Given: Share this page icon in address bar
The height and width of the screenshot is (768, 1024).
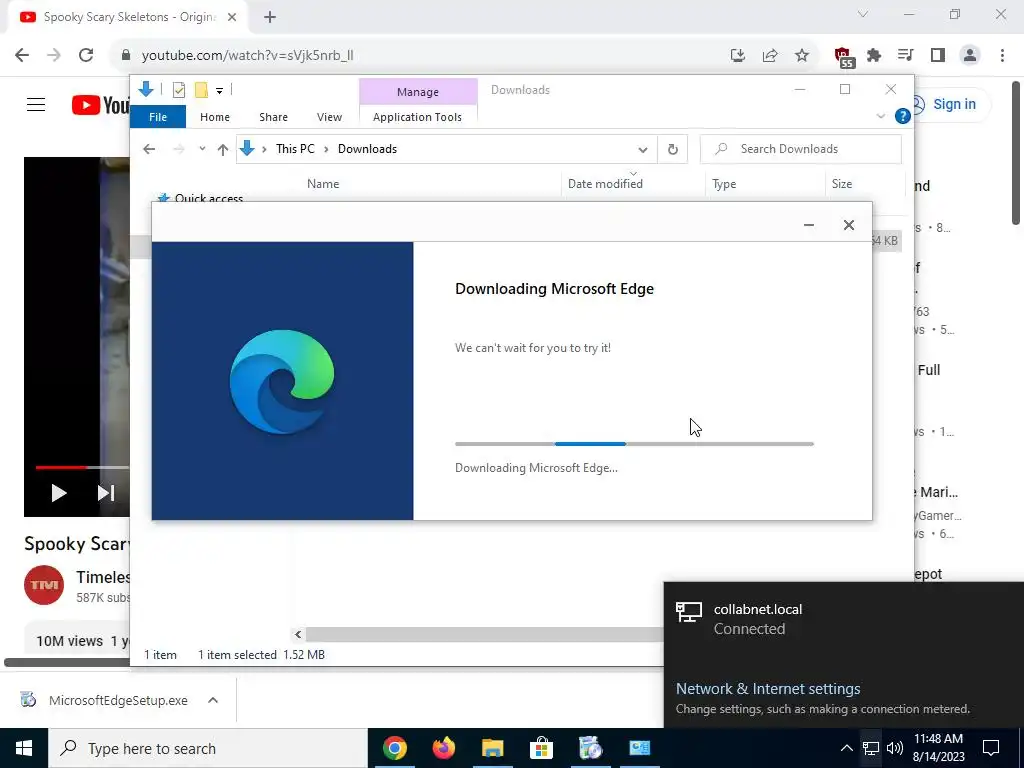Looking at the screenshot, I should coord(770,56).
